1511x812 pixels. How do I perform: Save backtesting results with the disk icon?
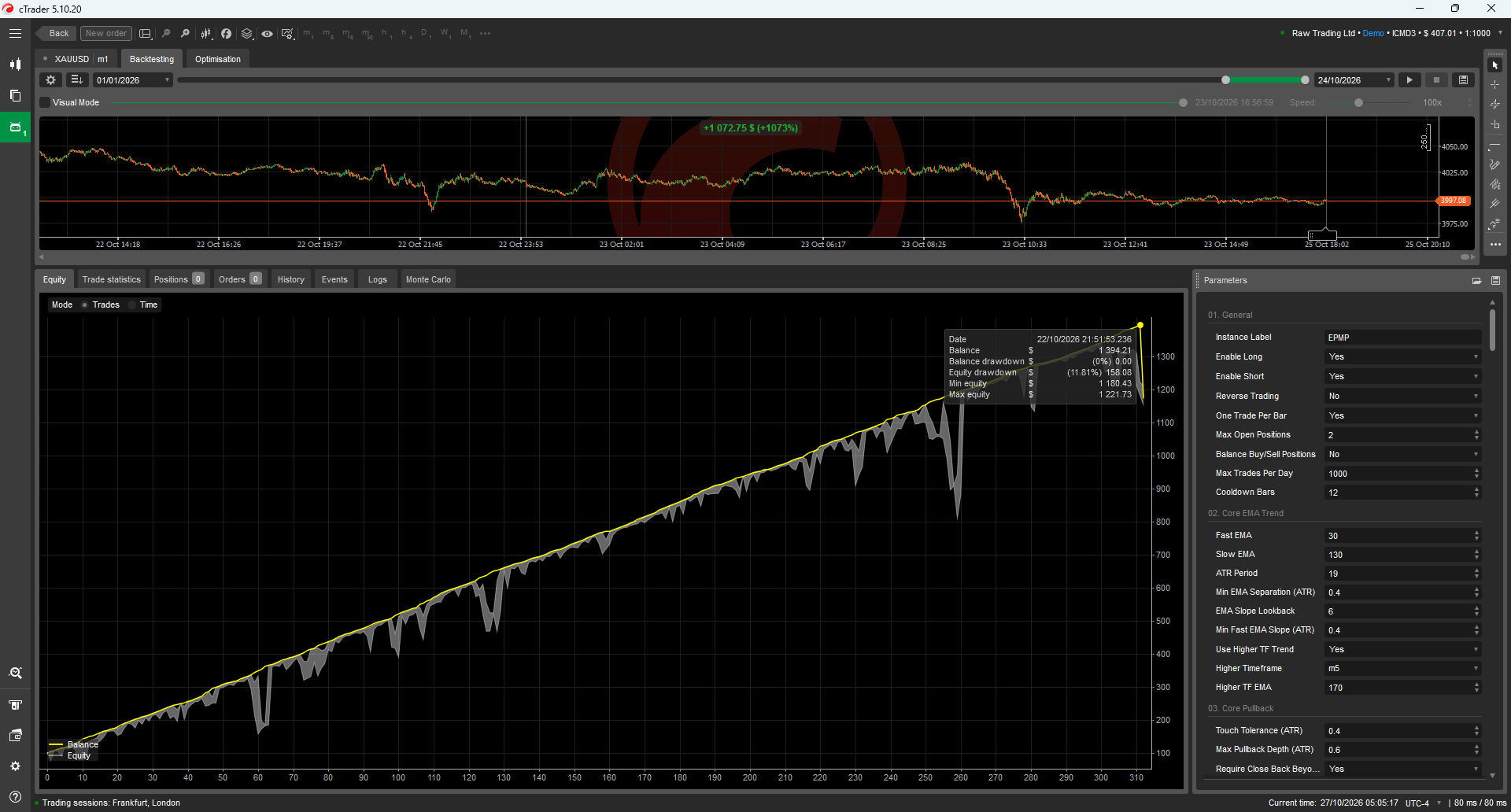pyautogui.click(x=1463, y=80)
